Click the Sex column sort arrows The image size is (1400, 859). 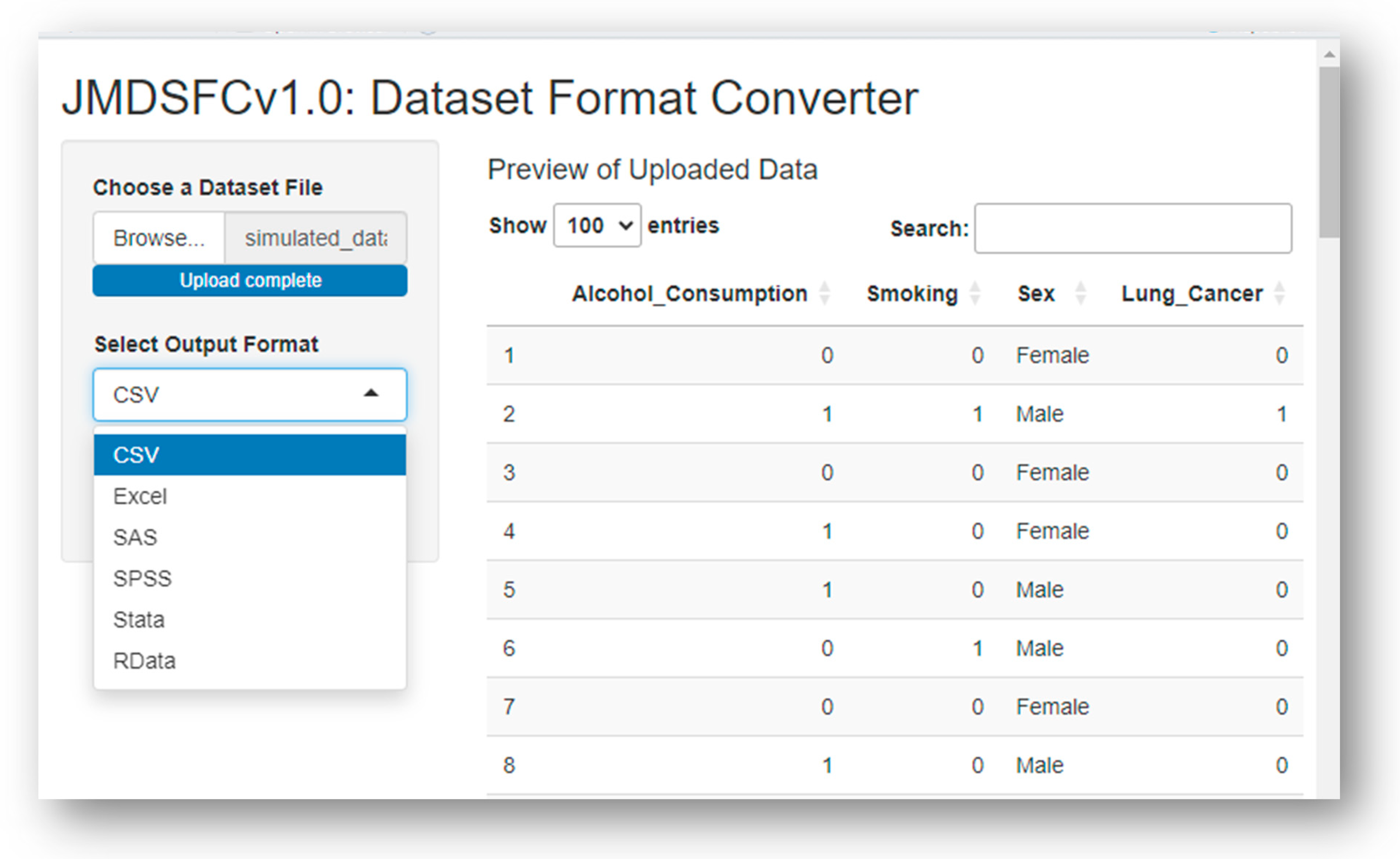(x=1081, y=293)
